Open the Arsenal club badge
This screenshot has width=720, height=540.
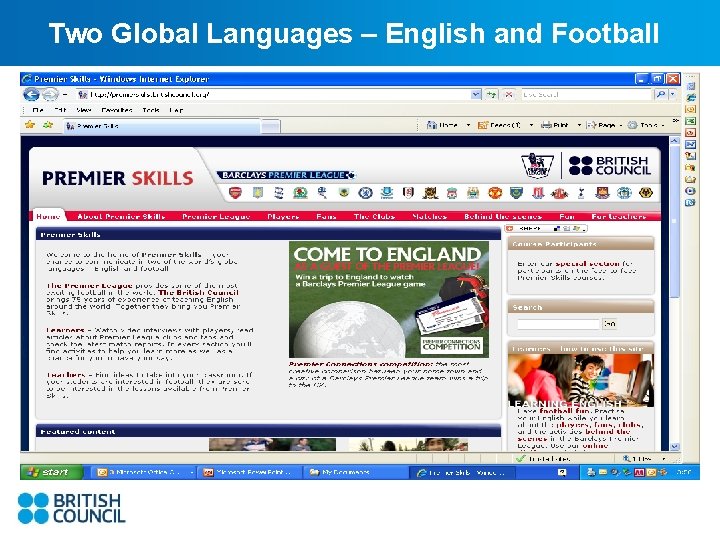235,193
